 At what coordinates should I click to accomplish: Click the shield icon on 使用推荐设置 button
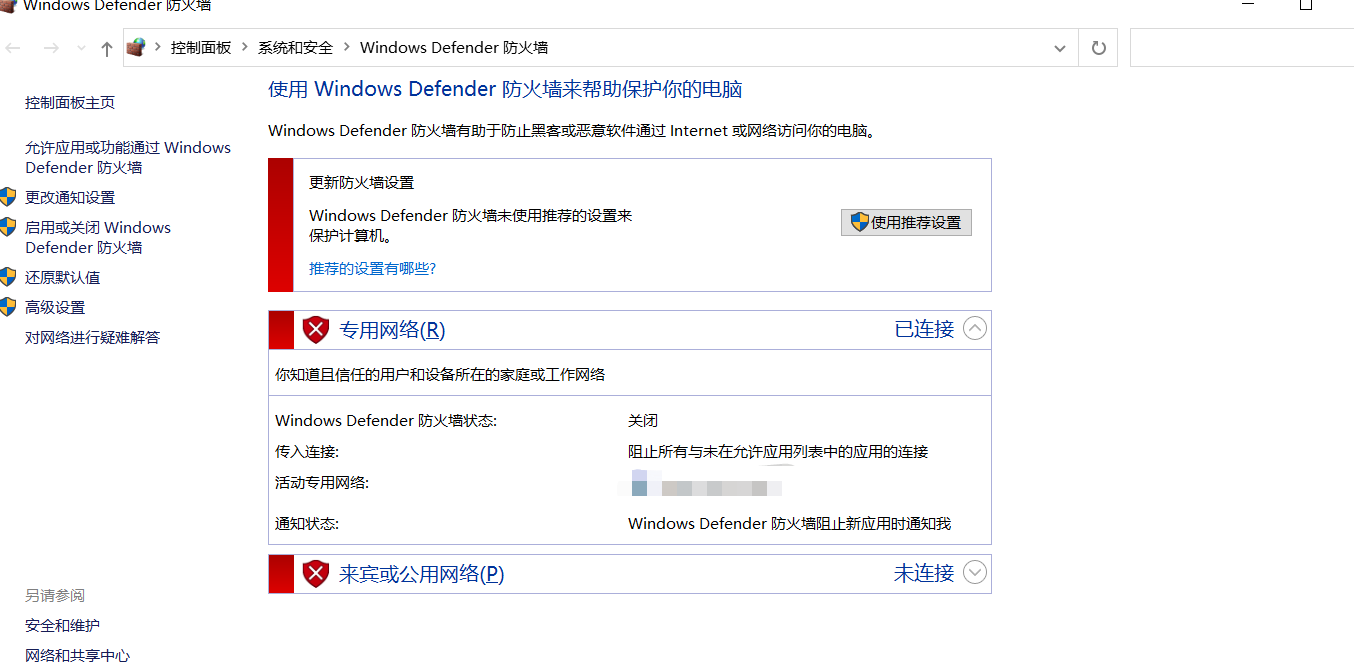coord(858,222)
